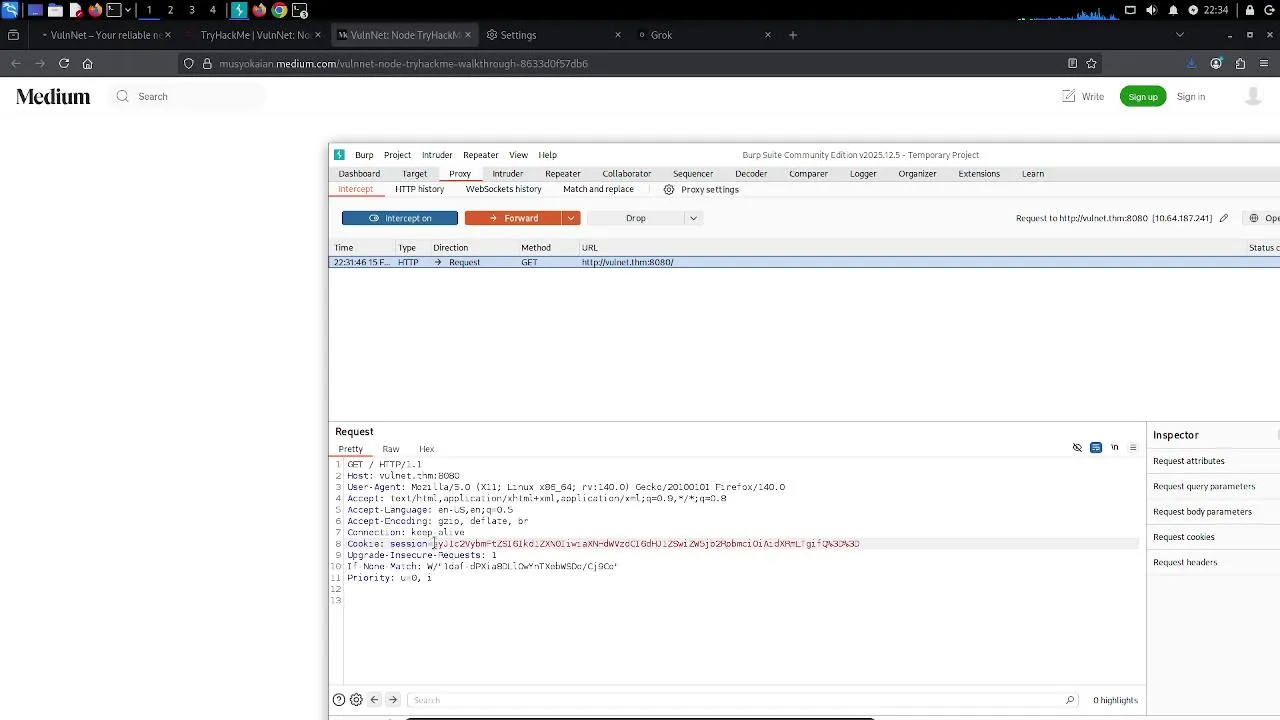Open the Forward button dropdown arrow
The width and height of the screenshot is (1280, 720).
(571, 218)
